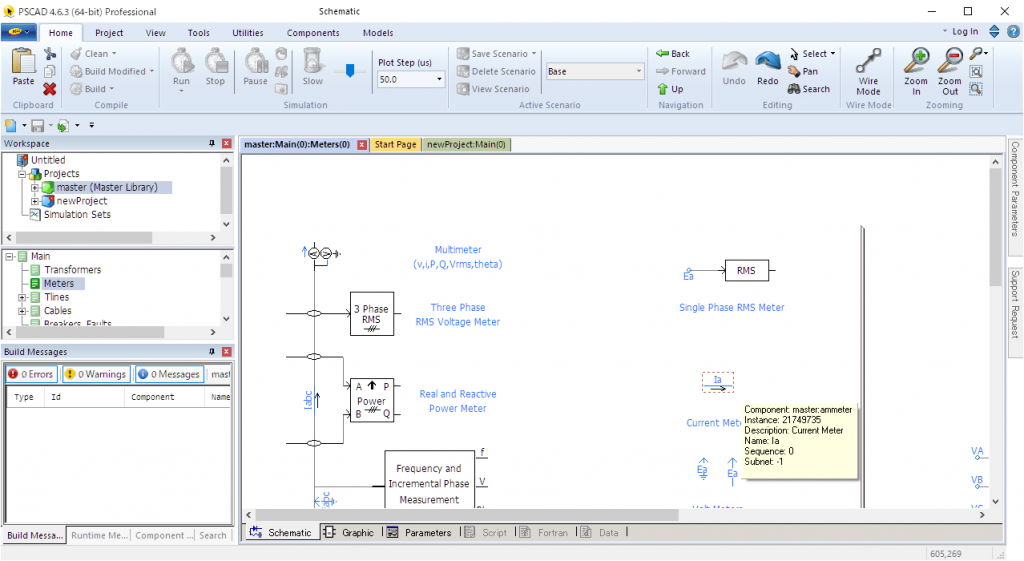The height and width of the screenshot is (561, 1024).
Task: Click the Undo icon
Action: (734, 63)
